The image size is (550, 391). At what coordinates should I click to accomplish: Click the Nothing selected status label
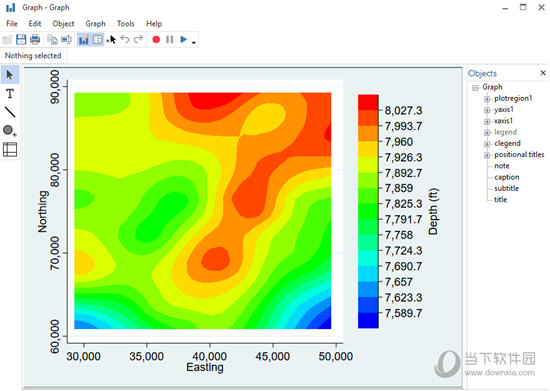pos(33,55)
